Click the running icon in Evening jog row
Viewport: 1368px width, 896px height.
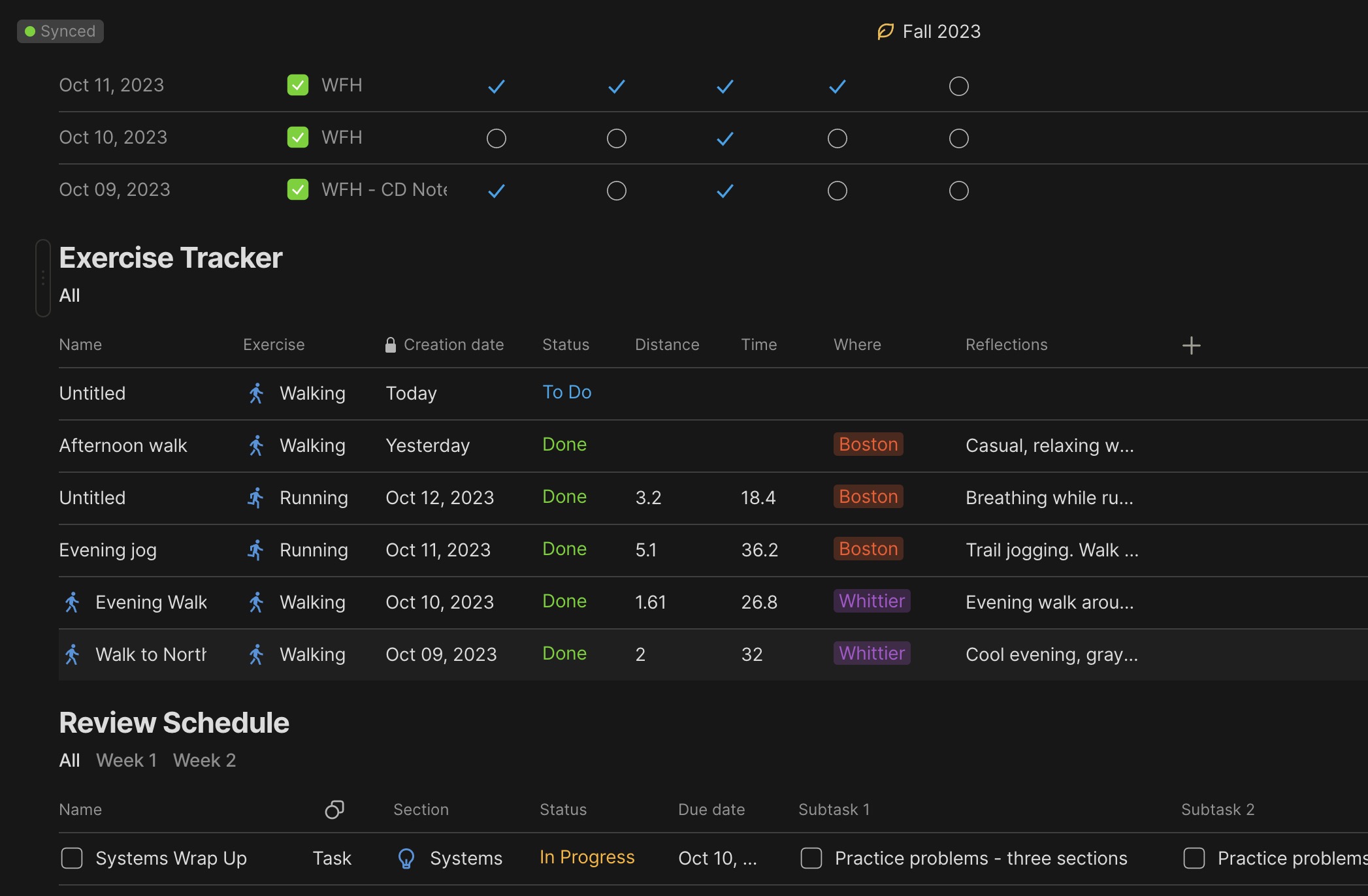(x=255, y=550)
